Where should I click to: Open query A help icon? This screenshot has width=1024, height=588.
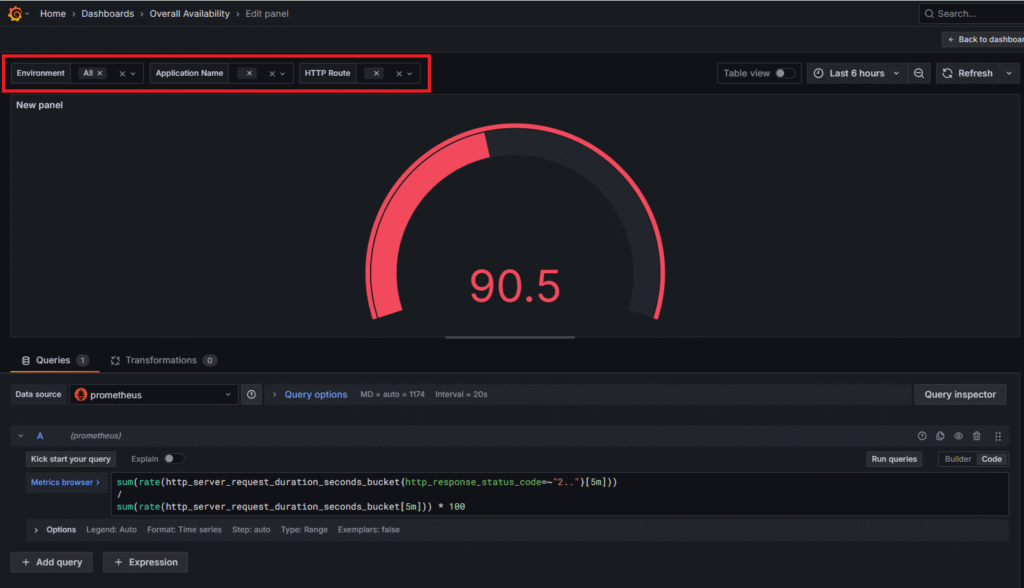tap(921, 436)
